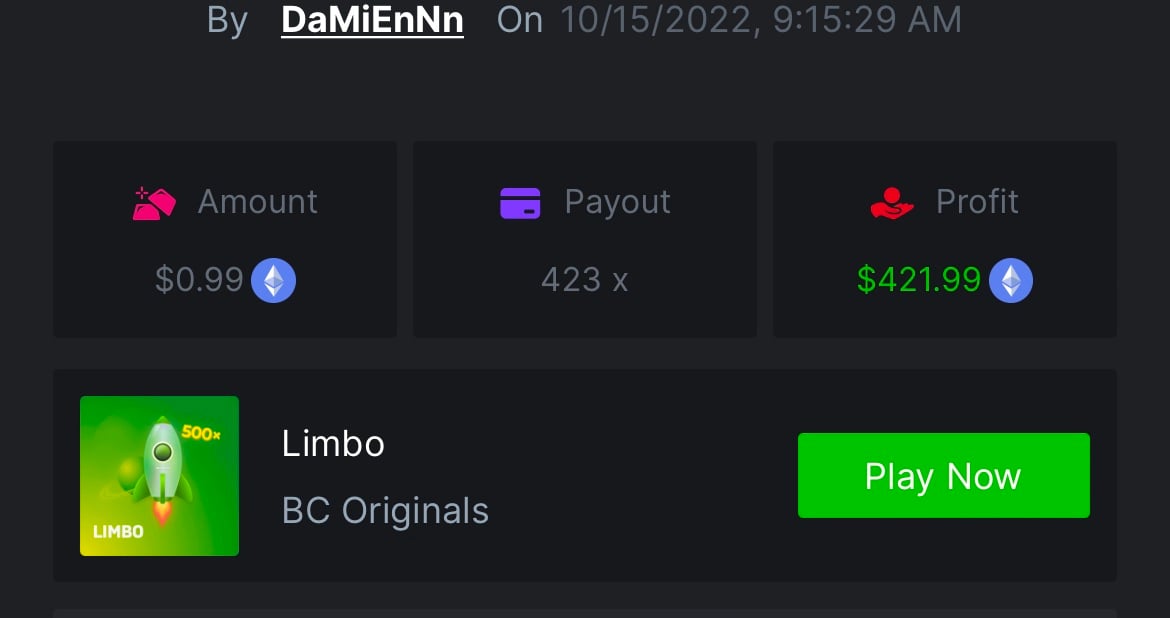Open DaMiEnNn's user profile link
This screenshot has height=618, width=1170.
pyautogui.click(x=372, y=20)
